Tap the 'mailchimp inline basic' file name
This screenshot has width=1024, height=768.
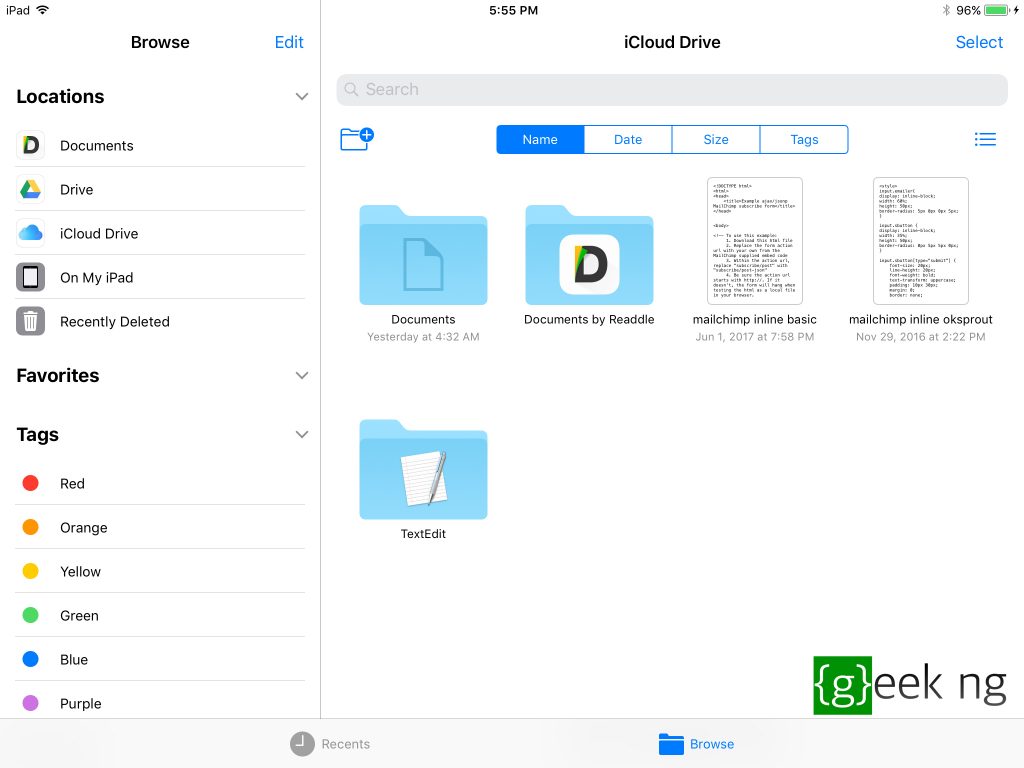[x=755, y=319]
